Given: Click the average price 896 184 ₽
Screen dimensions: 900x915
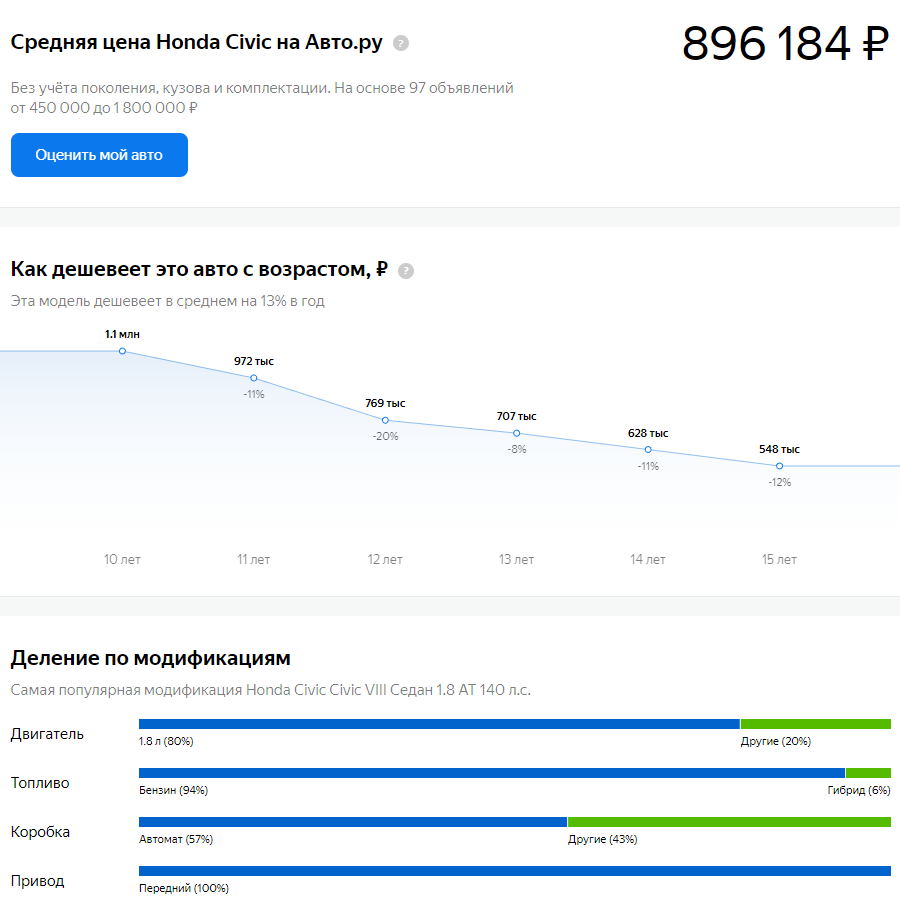Looking at the screenshot, I should [x=786, y=43].
